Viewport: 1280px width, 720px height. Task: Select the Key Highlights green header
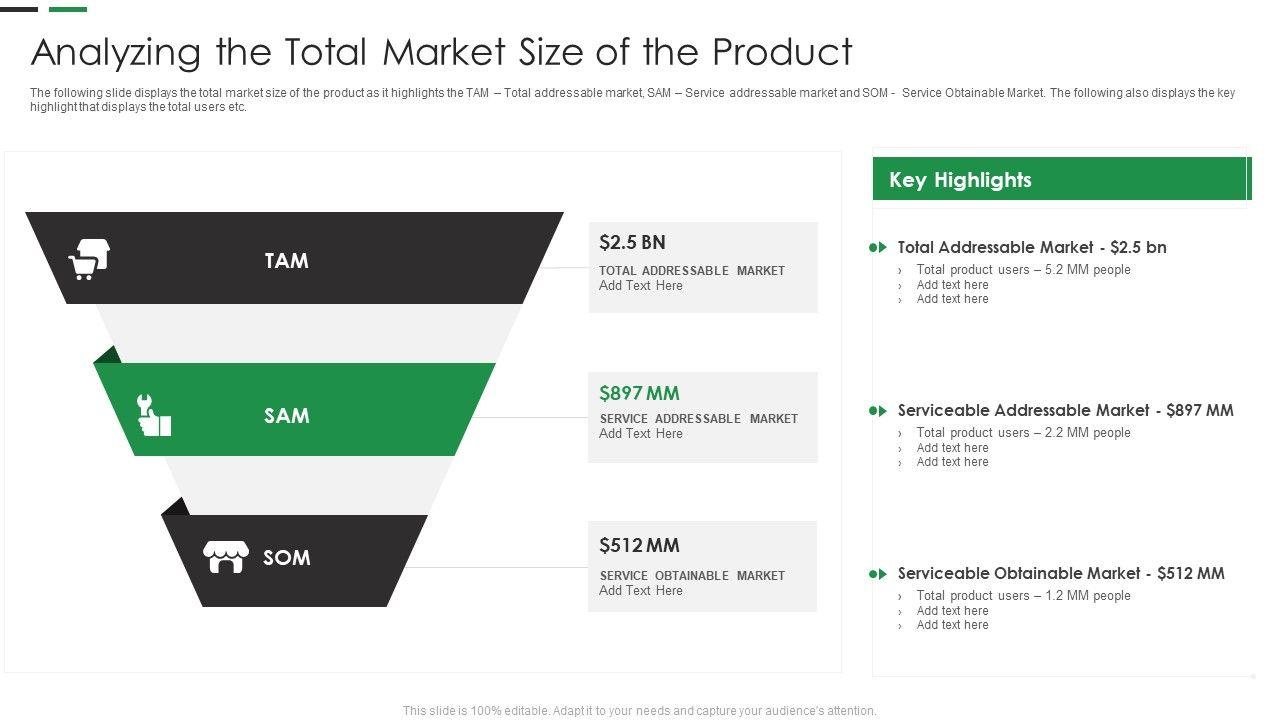[x=1060, y=180]
